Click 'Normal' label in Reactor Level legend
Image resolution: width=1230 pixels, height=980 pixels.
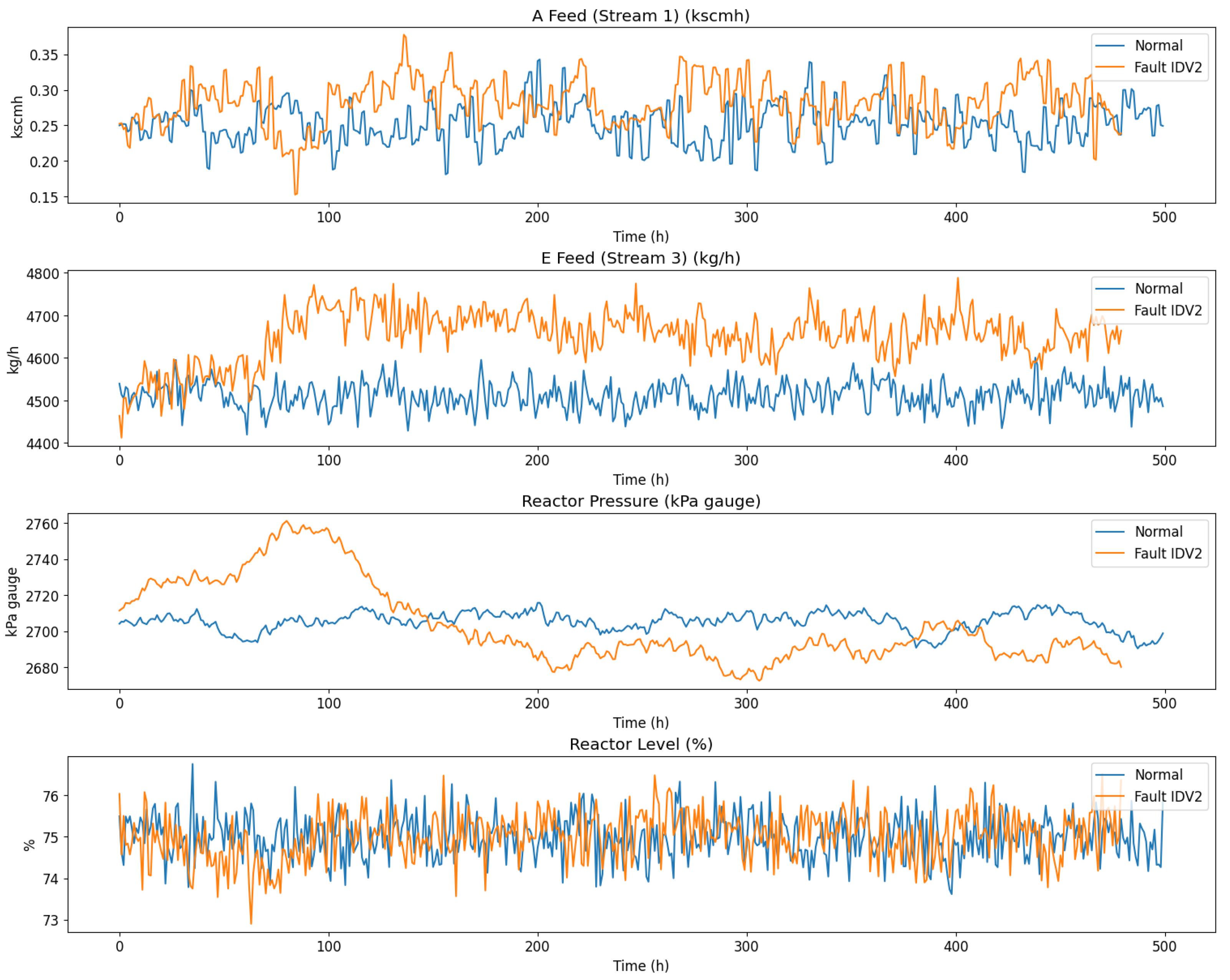(x=1158, y=775)
